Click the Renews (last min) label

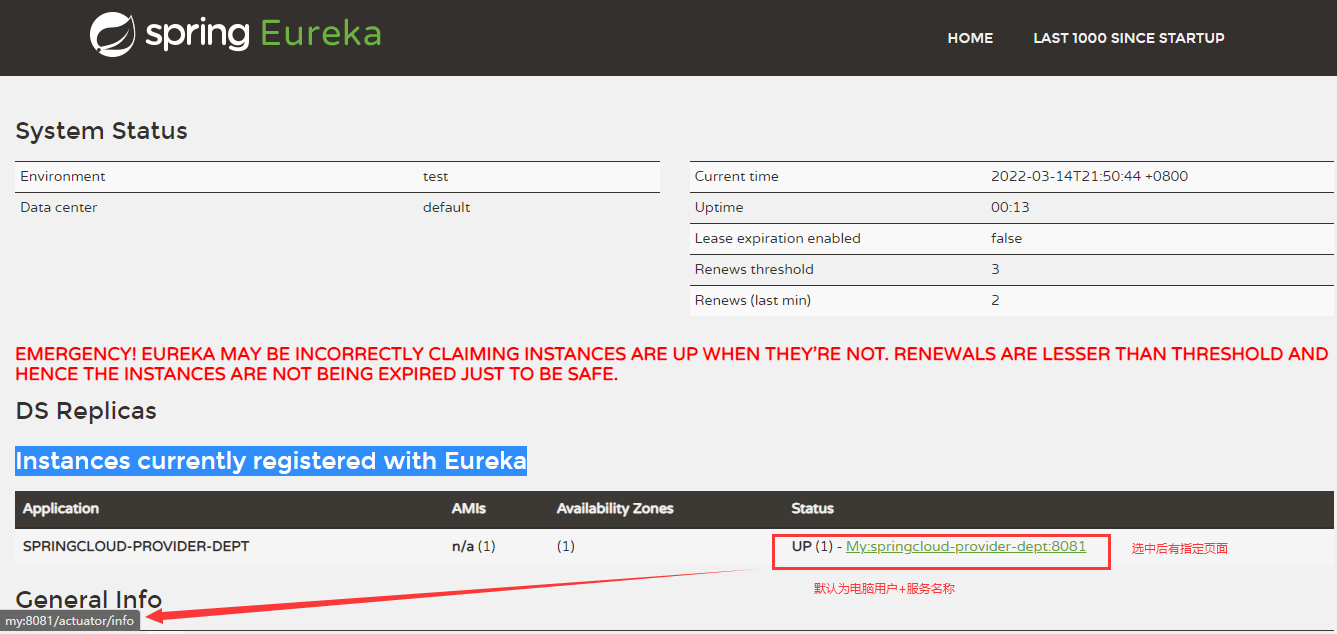click(753, 300)
